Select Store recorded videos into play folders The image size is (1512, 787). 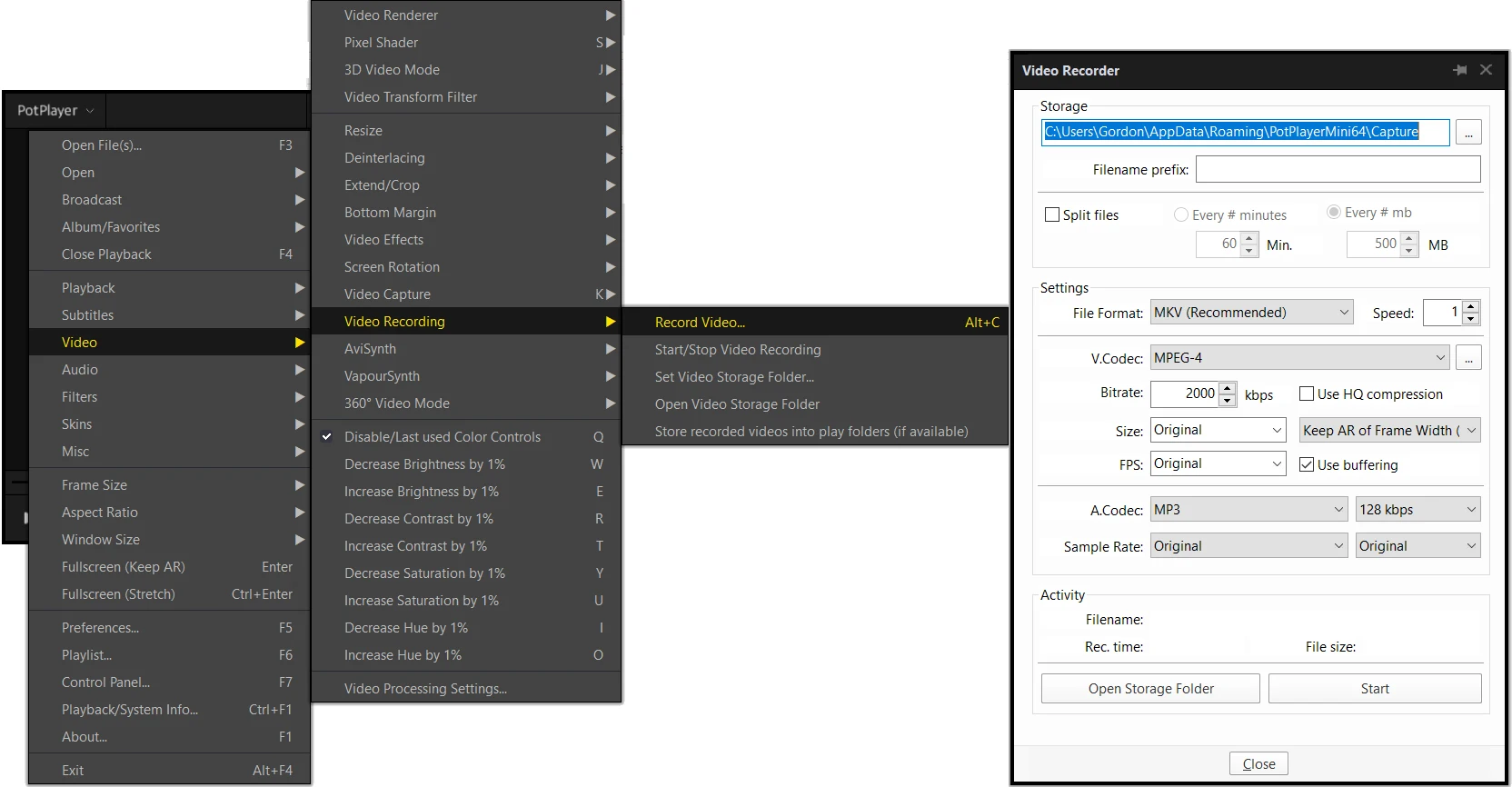click(x=815, y=432)
